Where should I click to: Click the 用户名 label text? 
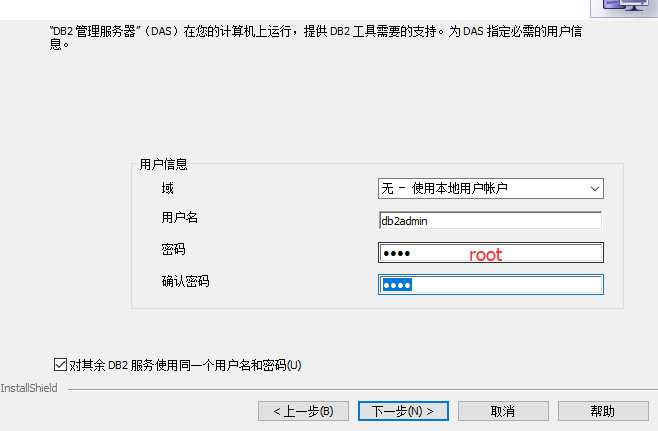tap(180, 217)
